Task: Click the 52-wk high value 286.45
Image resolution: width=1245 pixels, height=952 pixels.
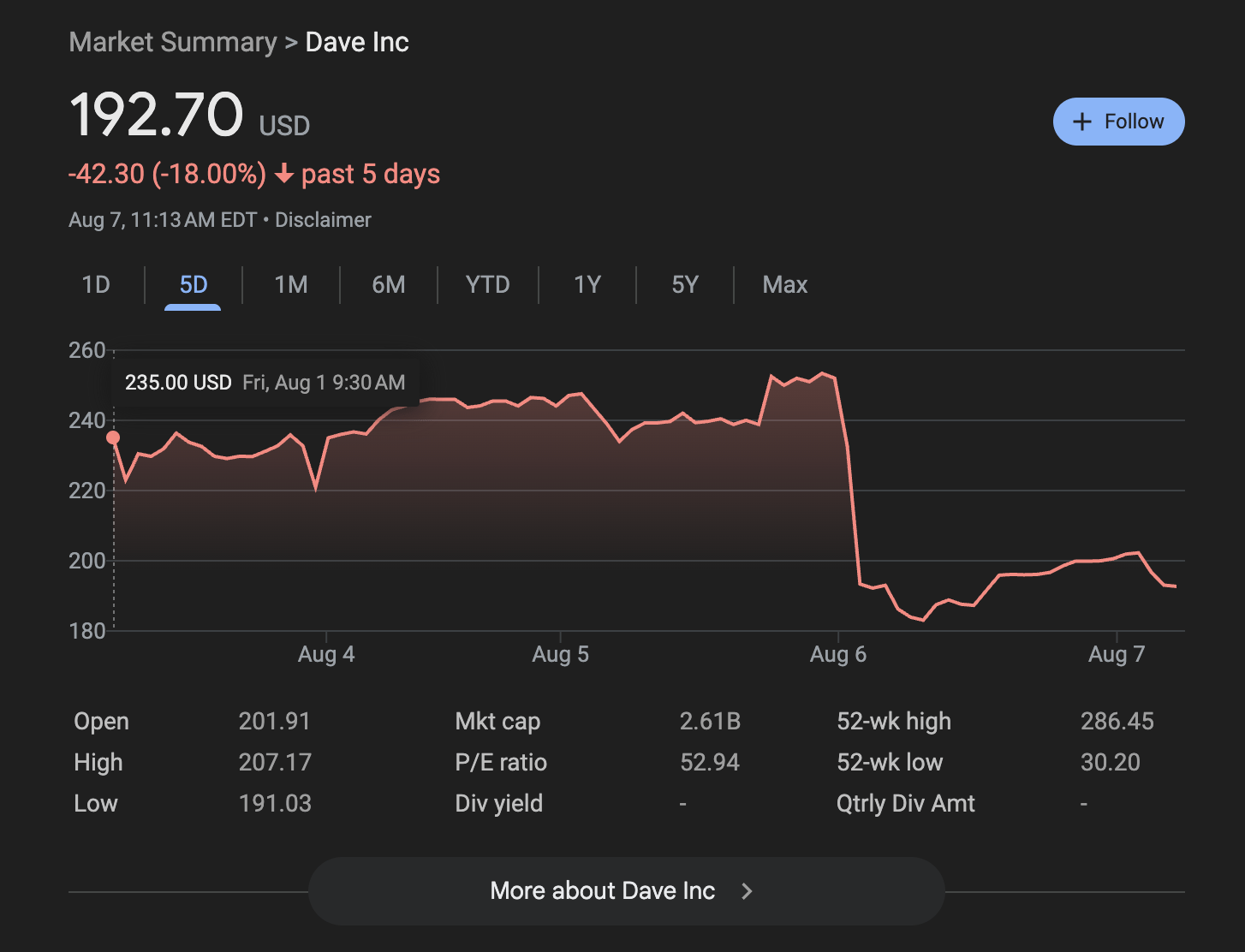Action: click(1117, 721)
